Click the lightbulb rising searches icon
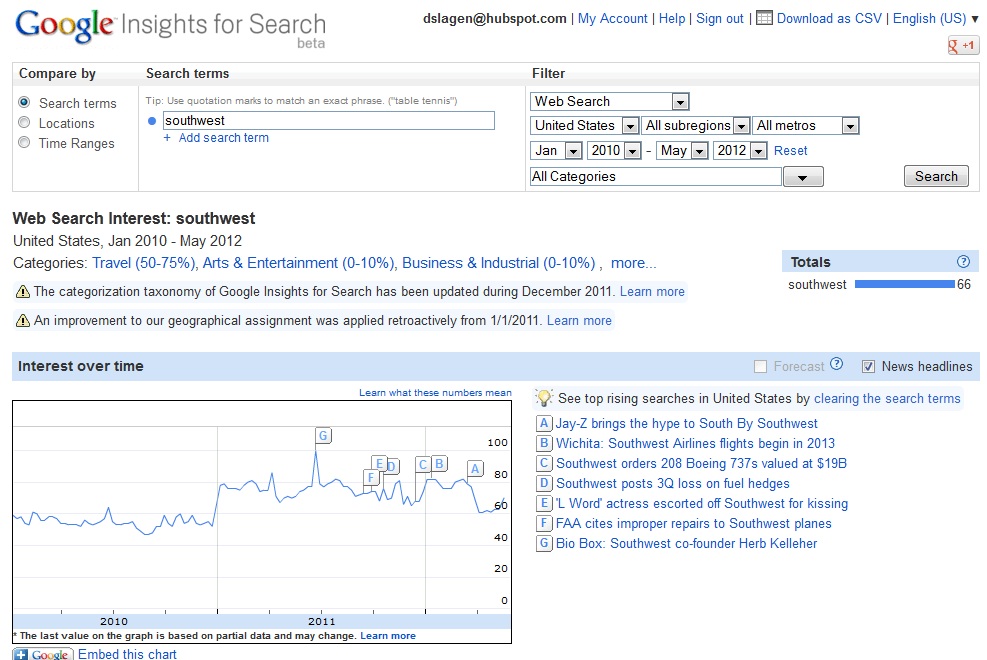This screenshot has height=660, width=987. pyautogui.click(x=544, y=398)
